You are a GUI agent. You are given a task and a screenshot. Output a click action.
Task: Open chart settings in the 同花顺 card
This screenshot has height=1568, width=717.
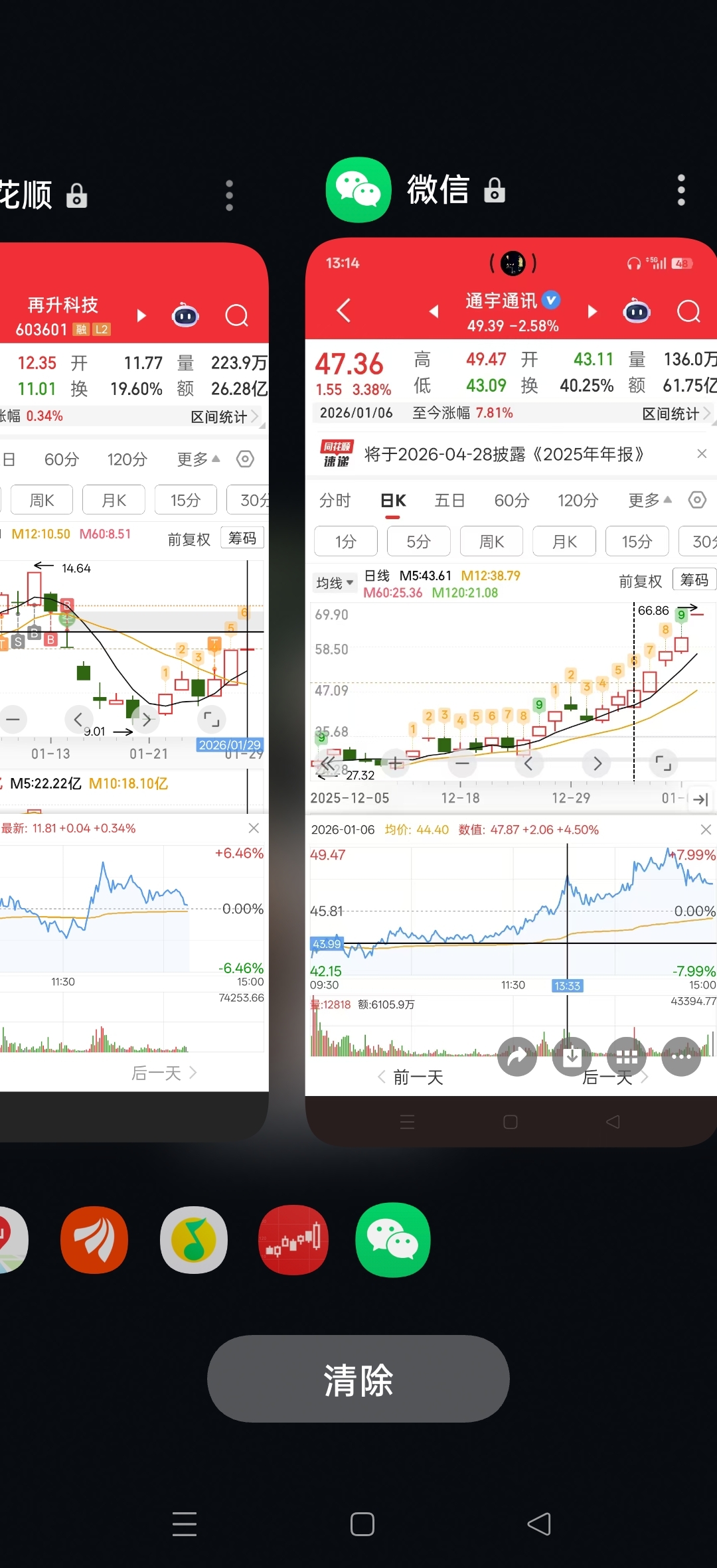pyautogui.click(x=245, y=459)
